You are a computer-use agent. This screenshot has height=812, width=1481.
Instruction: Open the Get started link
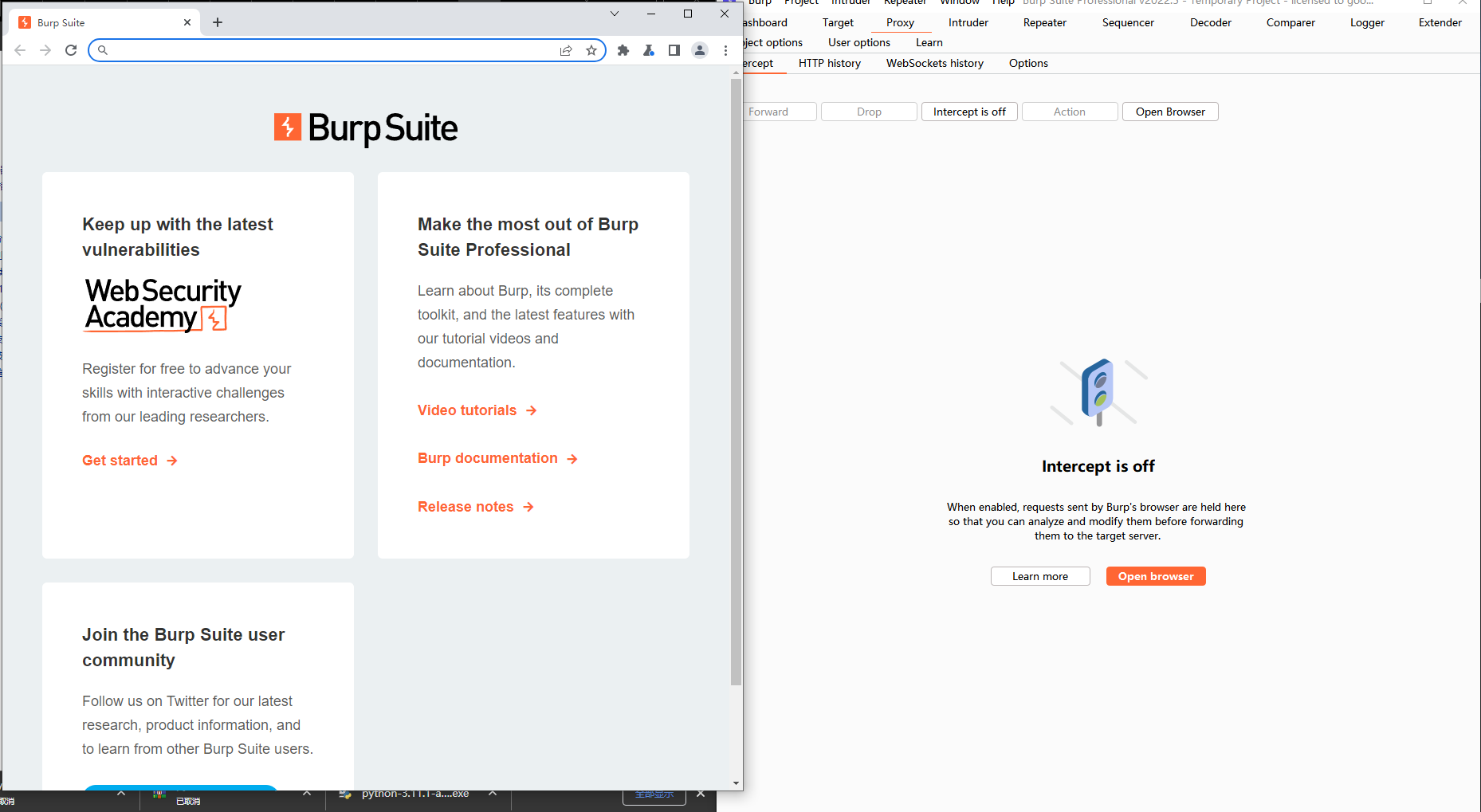[130, 461]
